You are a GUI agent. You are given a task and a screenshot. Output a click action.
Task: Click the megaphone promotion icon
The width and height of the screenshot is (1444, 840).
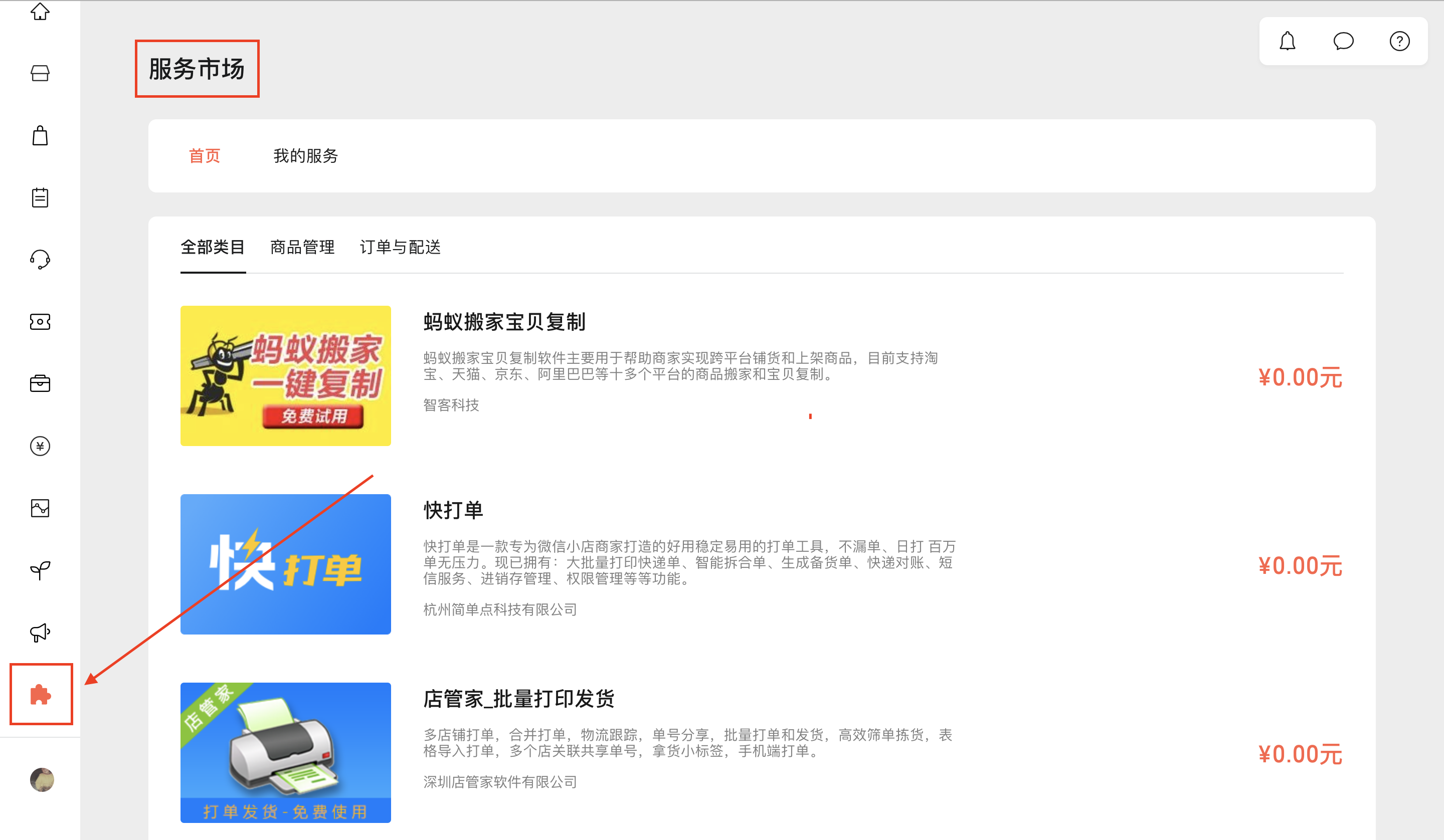point(40,633)
